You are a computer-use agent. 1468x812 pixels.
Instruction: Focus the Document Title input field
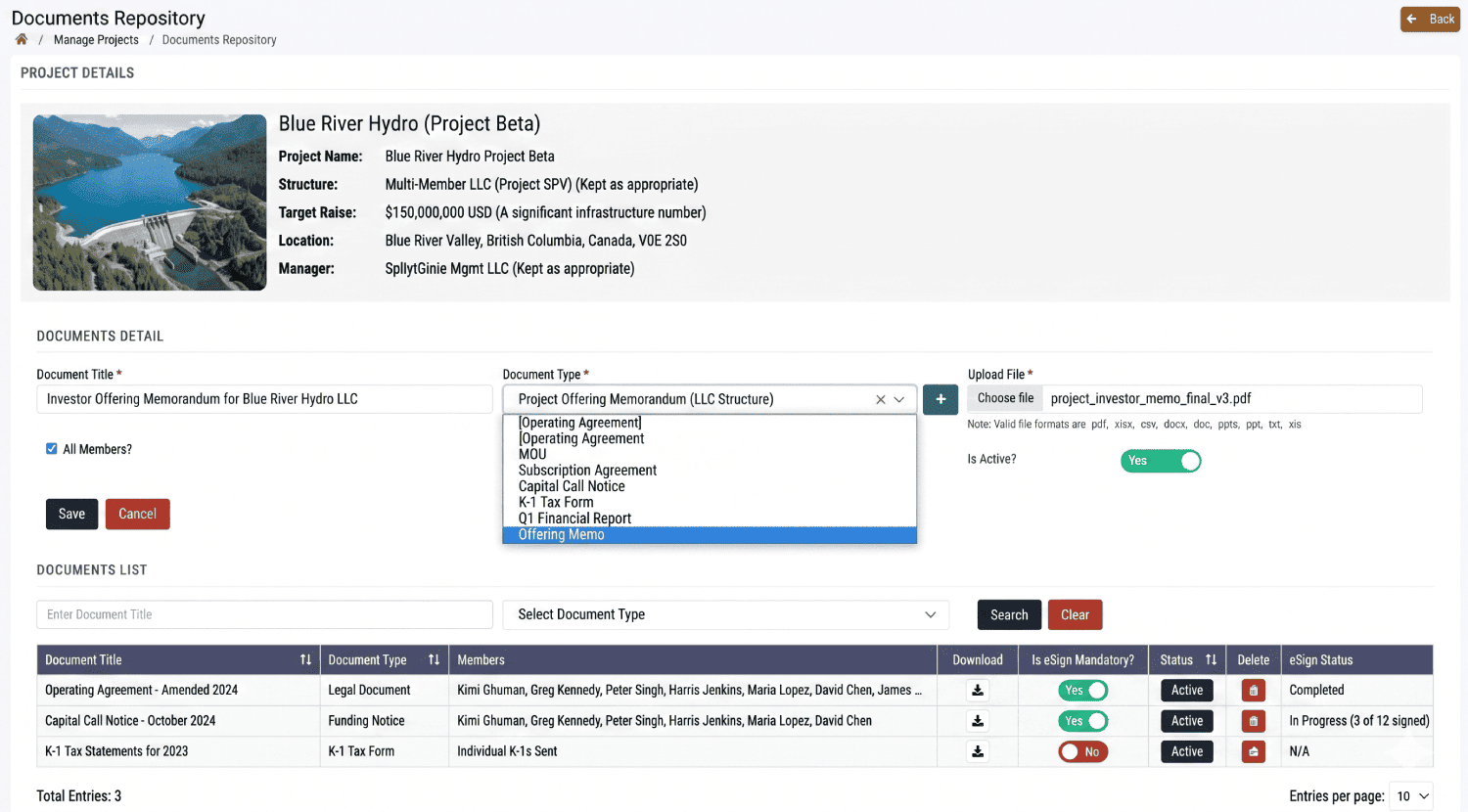click(264, 399)
